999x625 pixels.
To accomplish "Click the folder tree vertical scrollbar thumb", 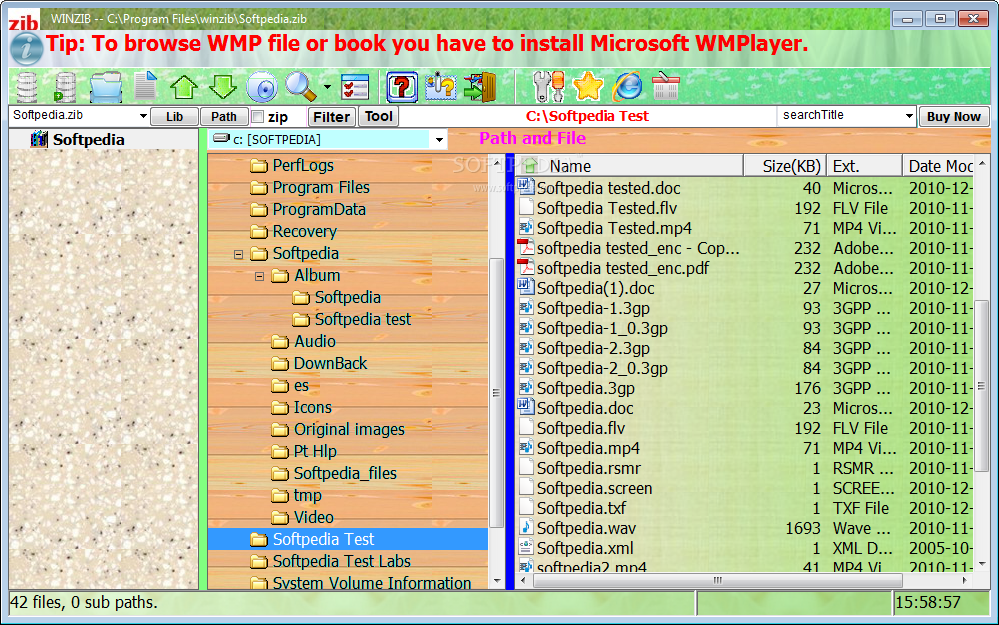I will pos(496,393).
